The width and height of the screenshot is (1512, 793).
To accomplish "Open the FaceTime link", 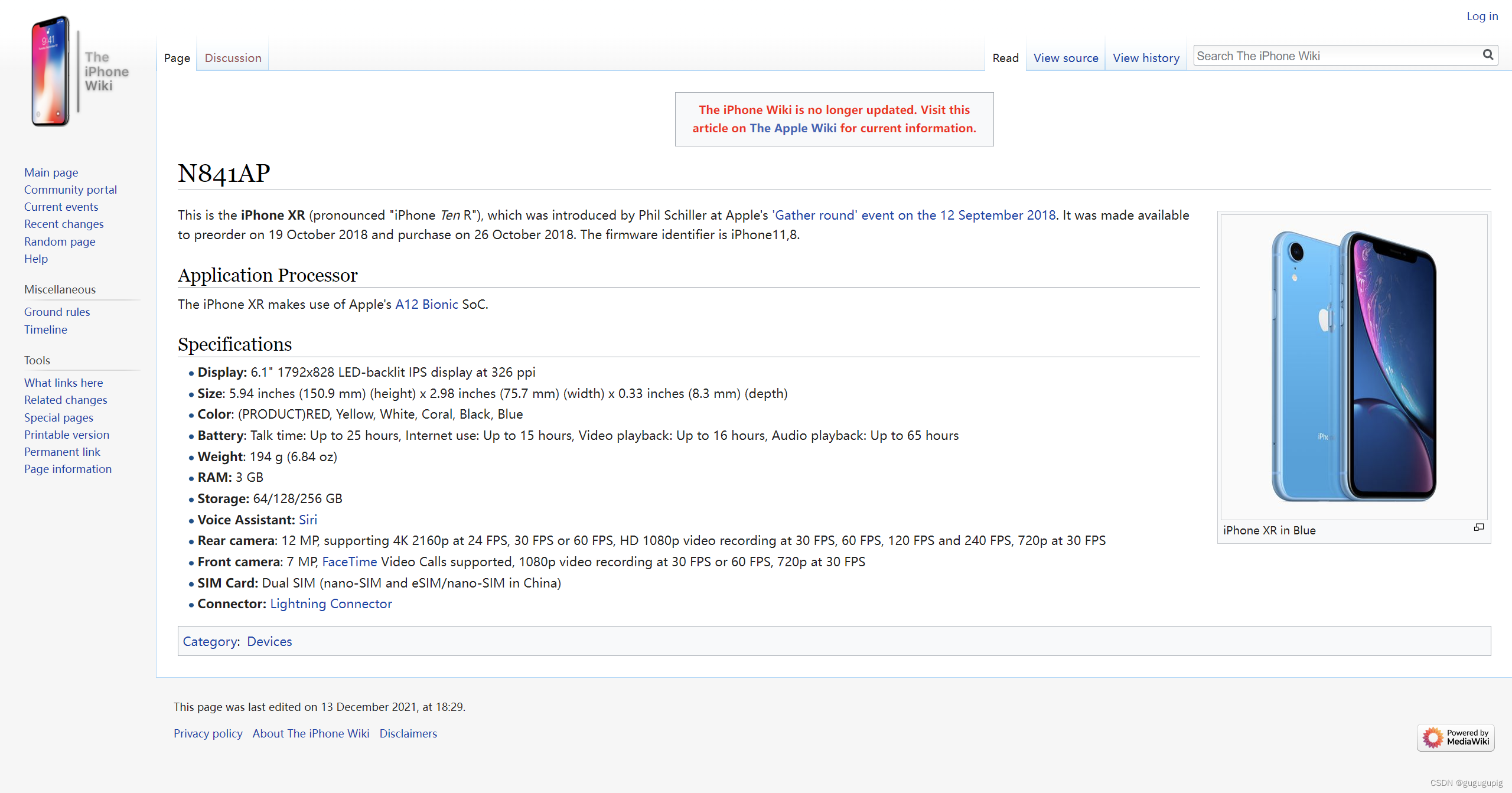I will click(349, 562).
